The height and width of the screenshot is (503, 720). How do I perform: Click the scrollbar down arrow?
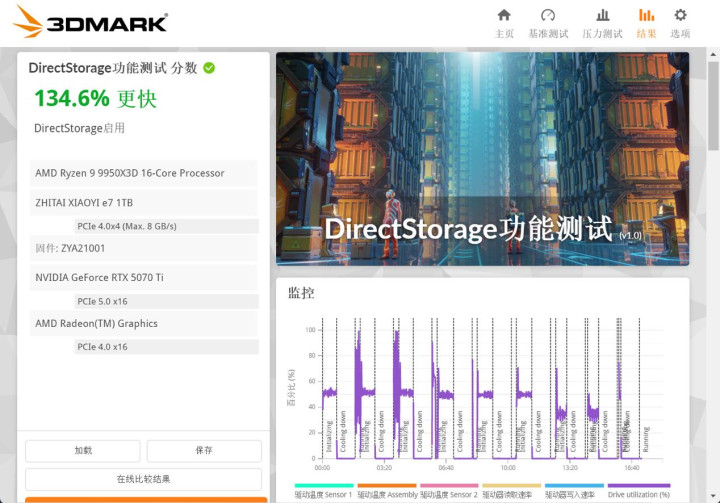[x=713, y=497]
